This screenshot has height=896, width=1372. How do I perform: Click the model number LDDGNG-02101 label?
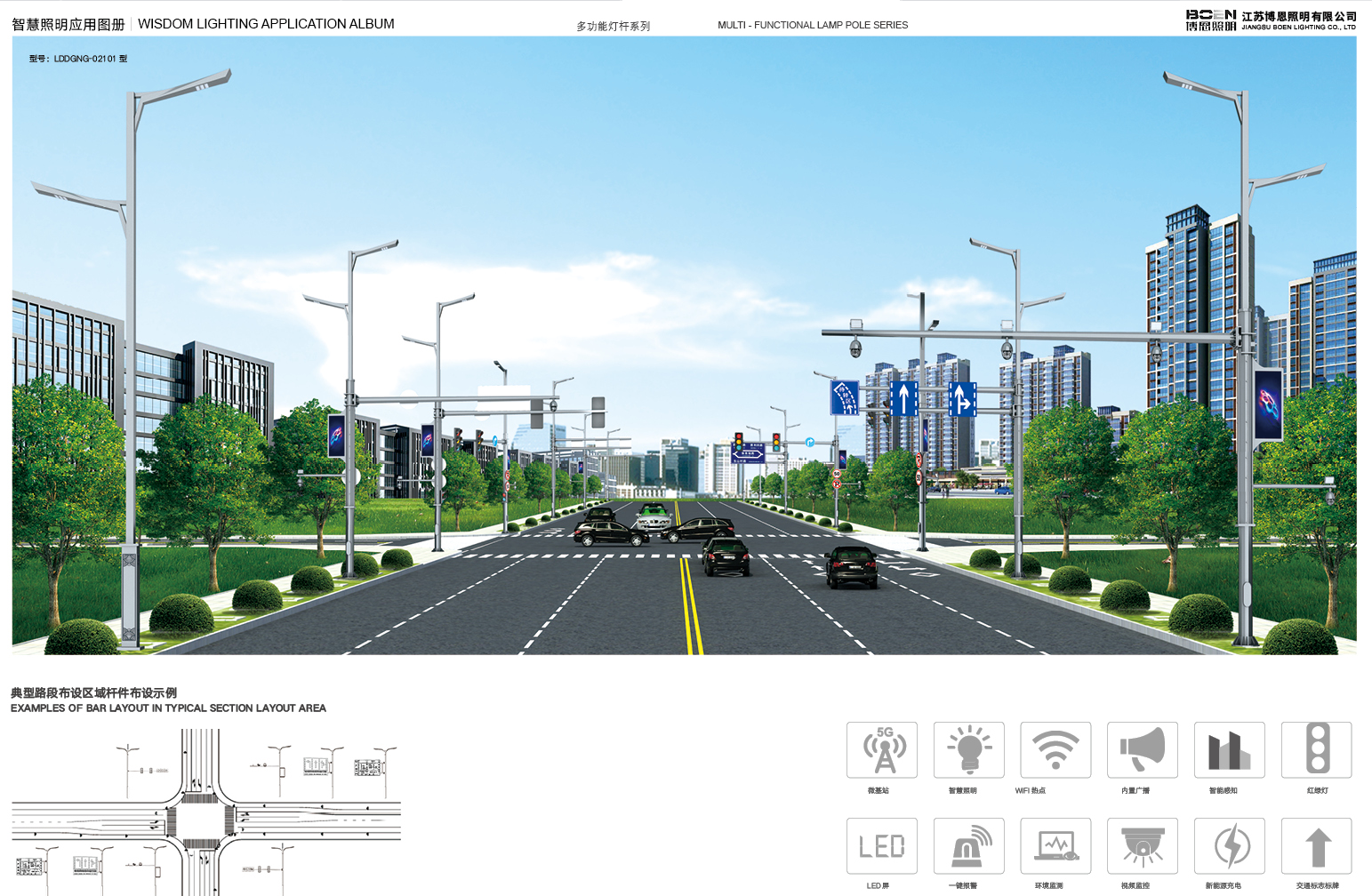click(78, 59)
